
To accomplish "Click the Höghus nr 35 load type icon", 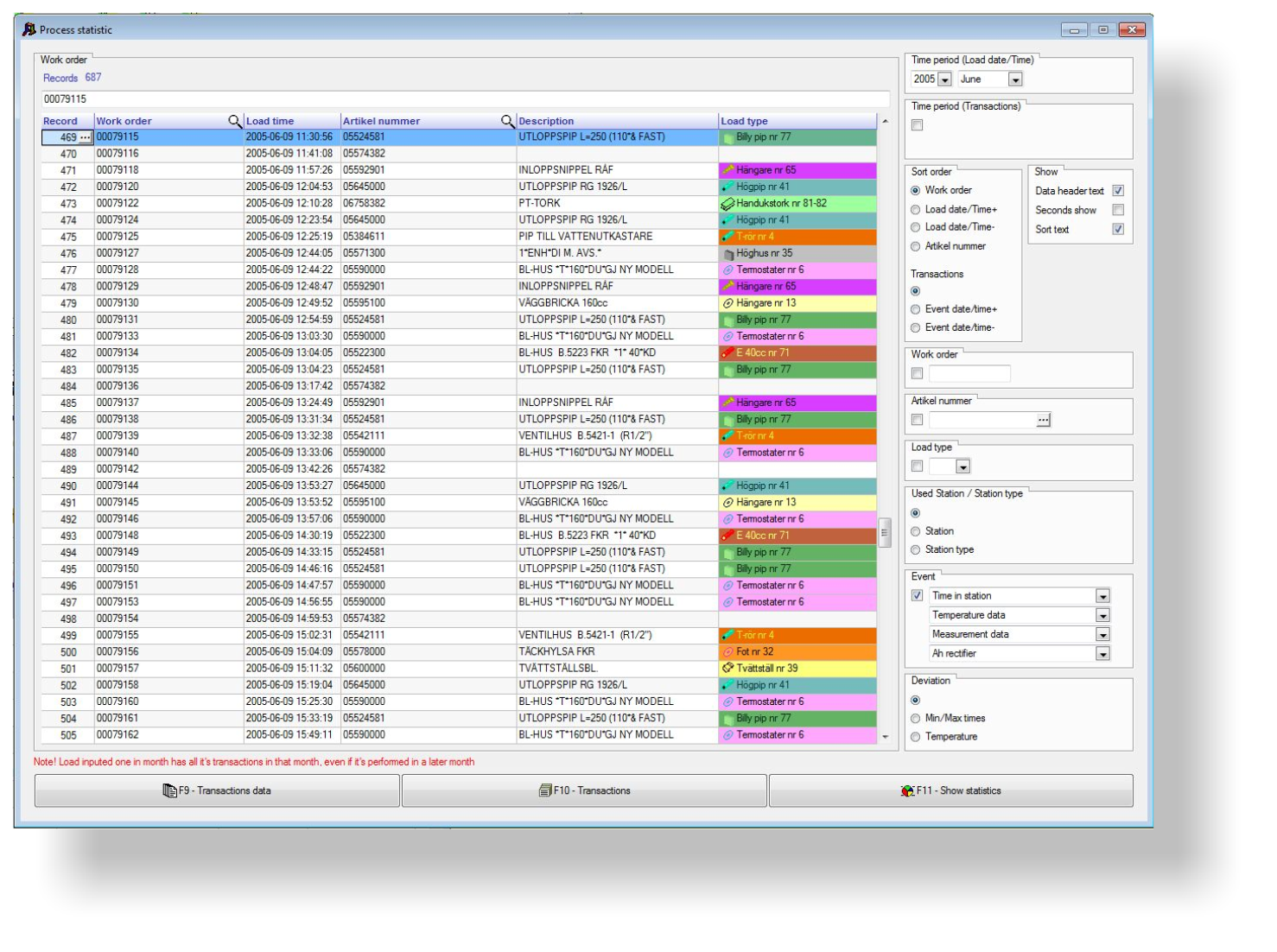I will tap(727, 254).
